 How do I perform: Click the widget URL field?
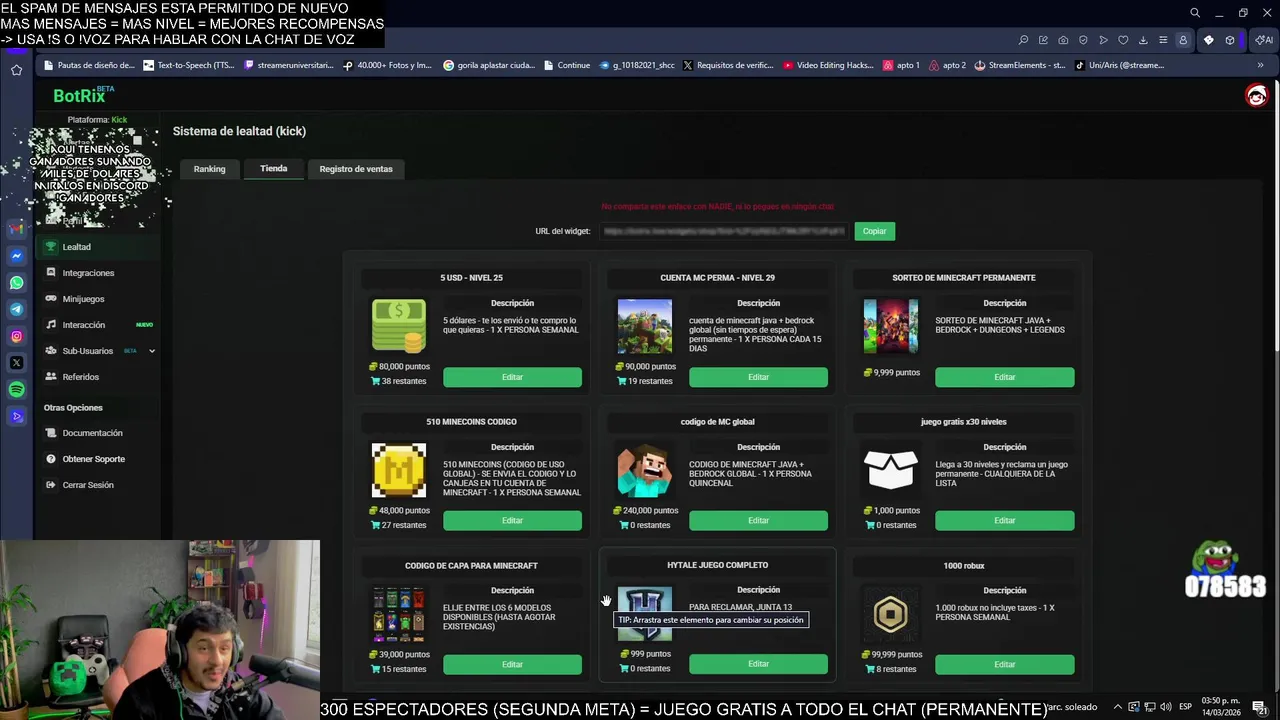[x=724, y=231]
